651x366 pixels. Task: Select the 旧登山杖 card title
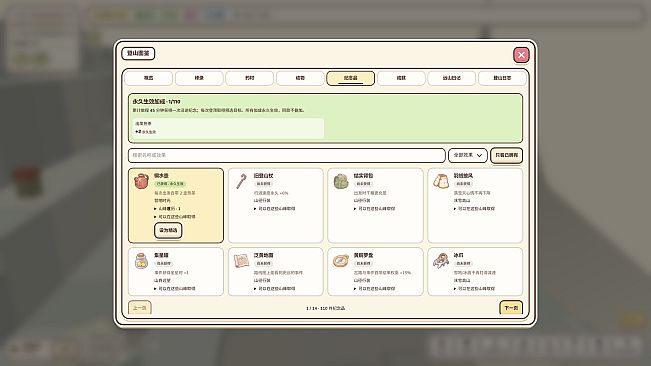264,176
